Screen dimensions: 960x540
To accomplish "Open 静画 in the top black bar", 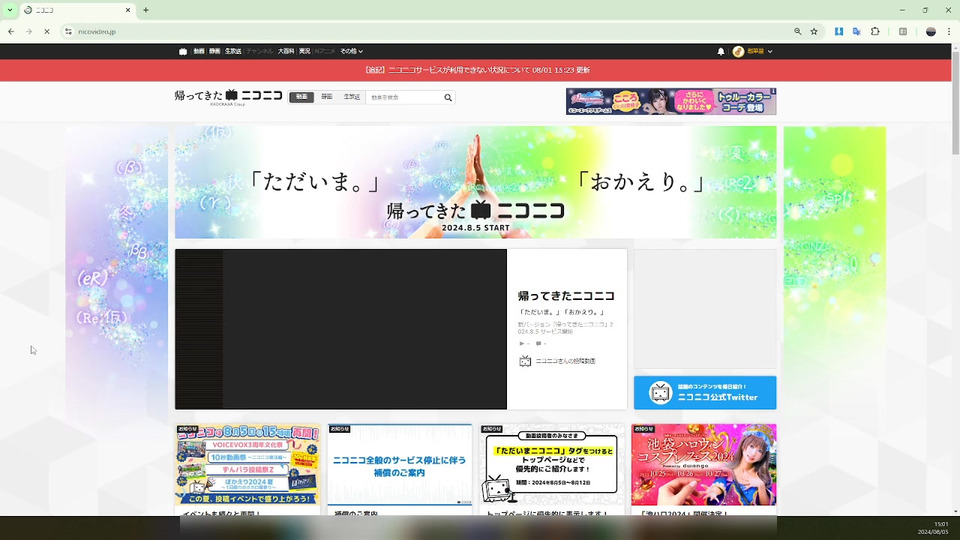I will tap(214, 51).
